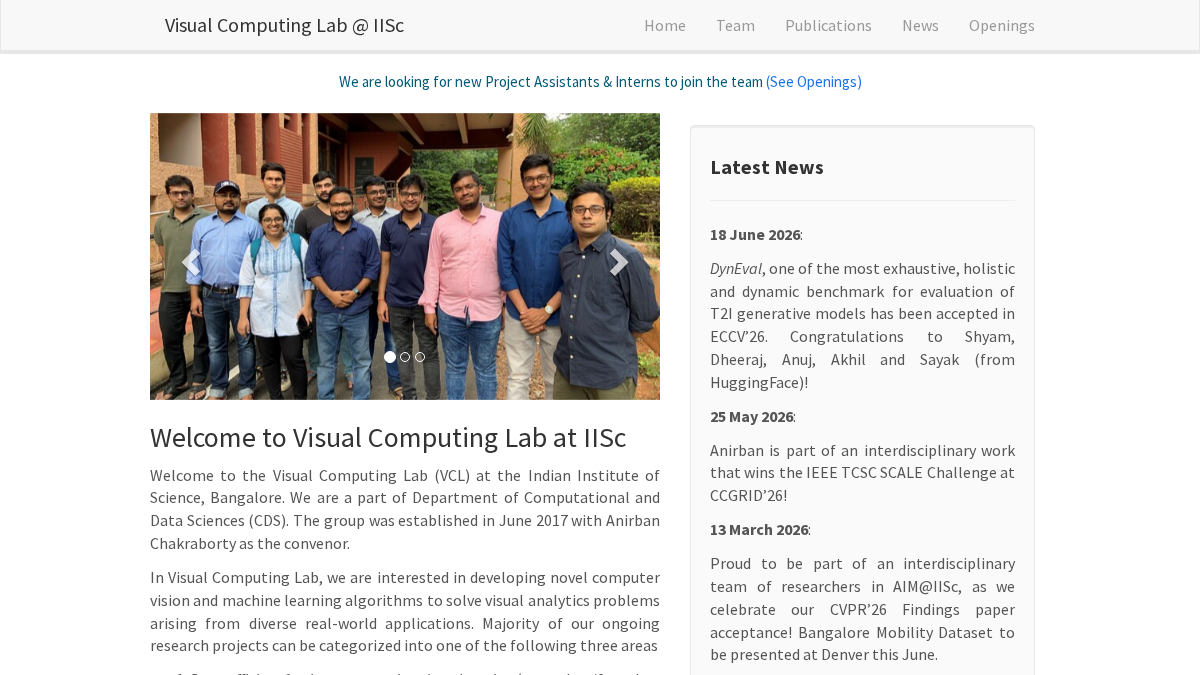The image size is (1200, 675).
Task: Click the hiring Project Assistants announcement text
Action: 550,82
